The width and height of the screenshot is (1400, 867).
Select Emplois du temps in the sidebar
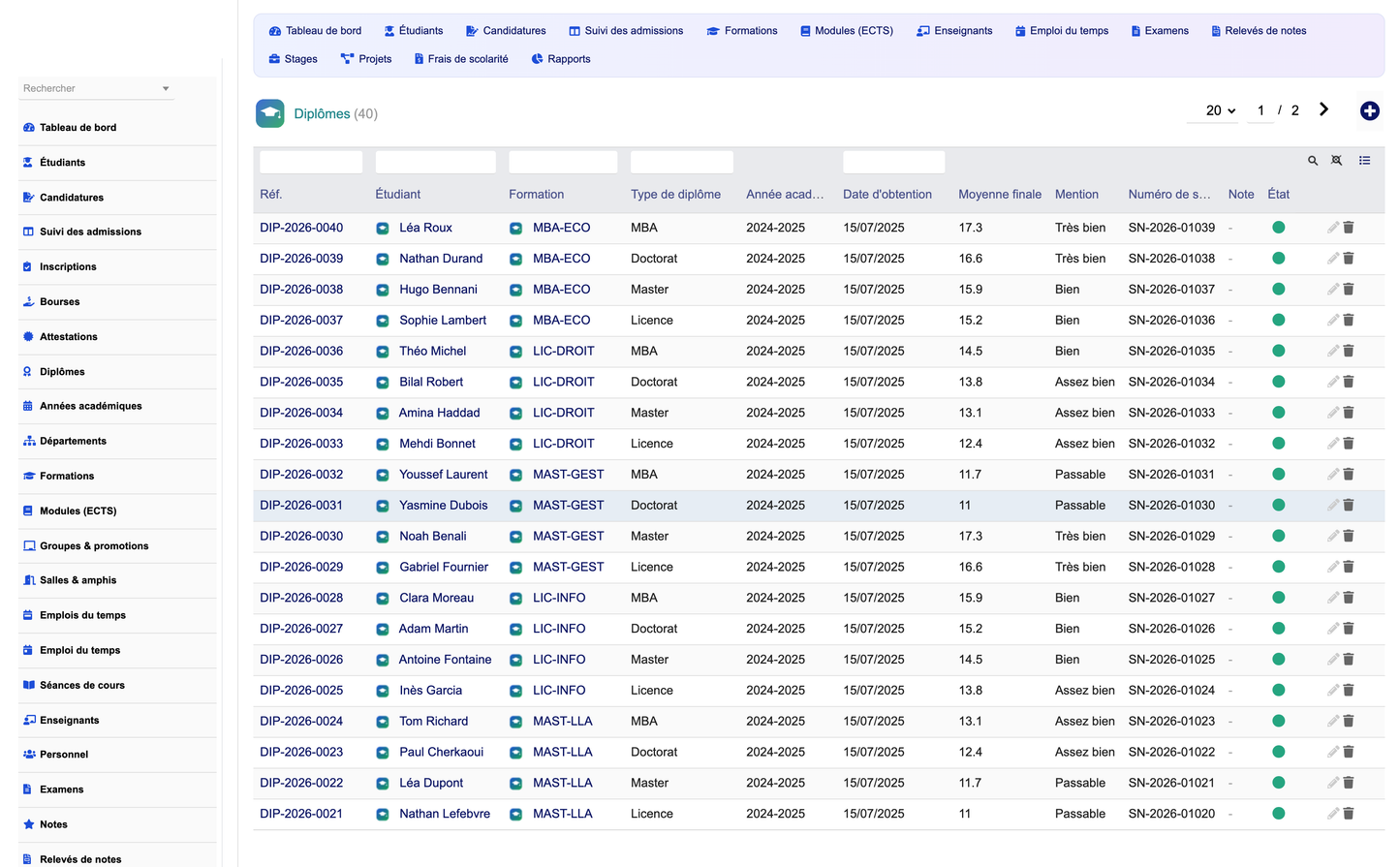[117, 615]
